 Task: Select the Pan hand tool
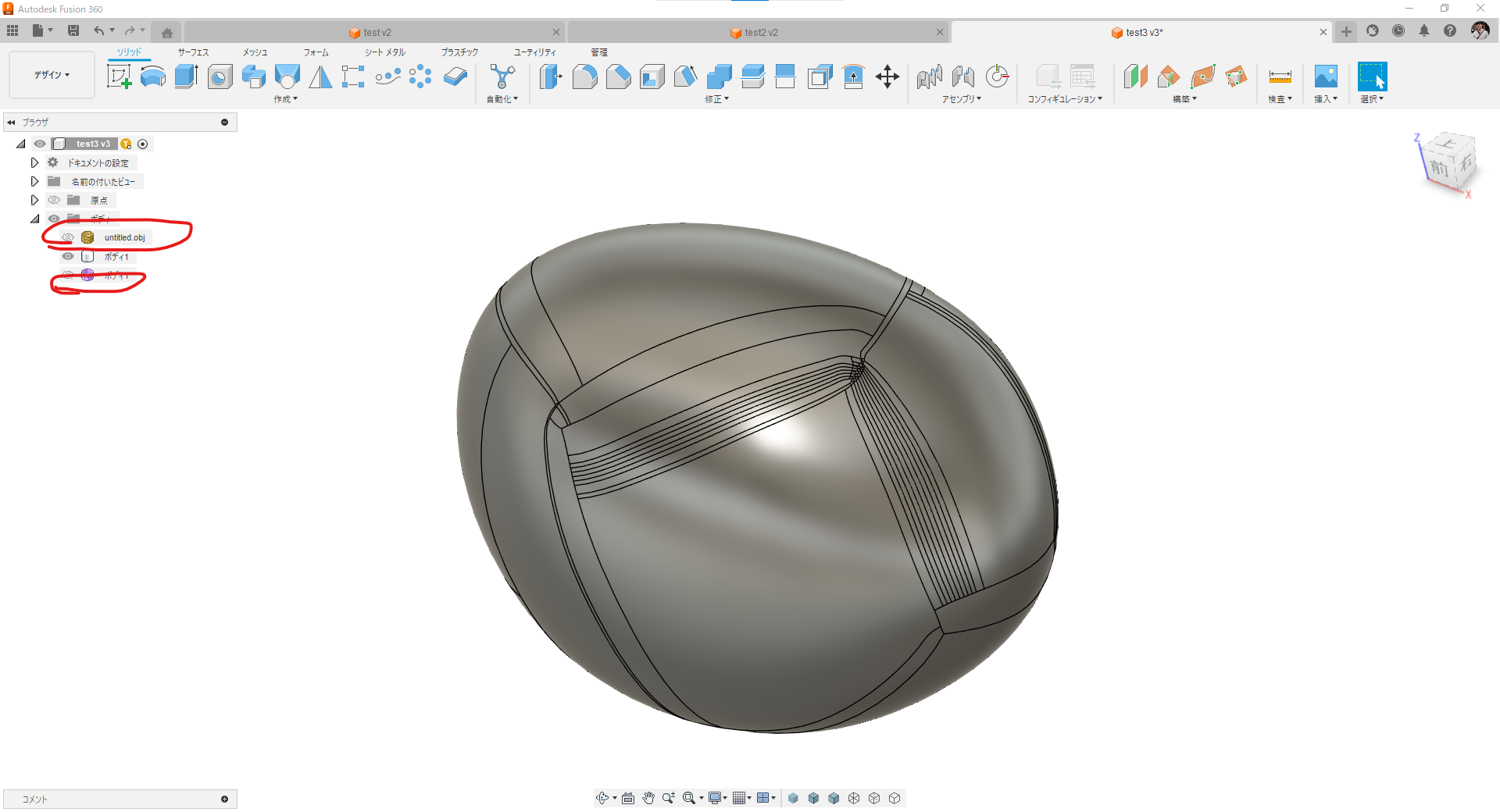pyautogui.click(x=648, y=798)
